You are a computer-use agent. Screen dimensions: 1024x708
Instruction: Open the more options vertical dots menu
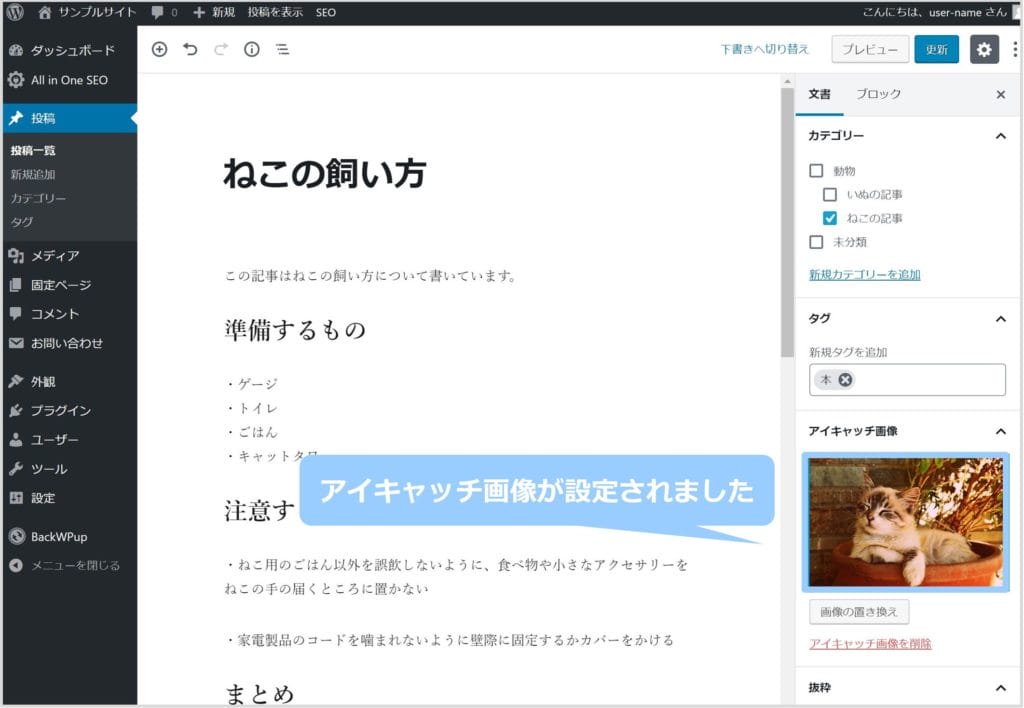pos(1015,49)
